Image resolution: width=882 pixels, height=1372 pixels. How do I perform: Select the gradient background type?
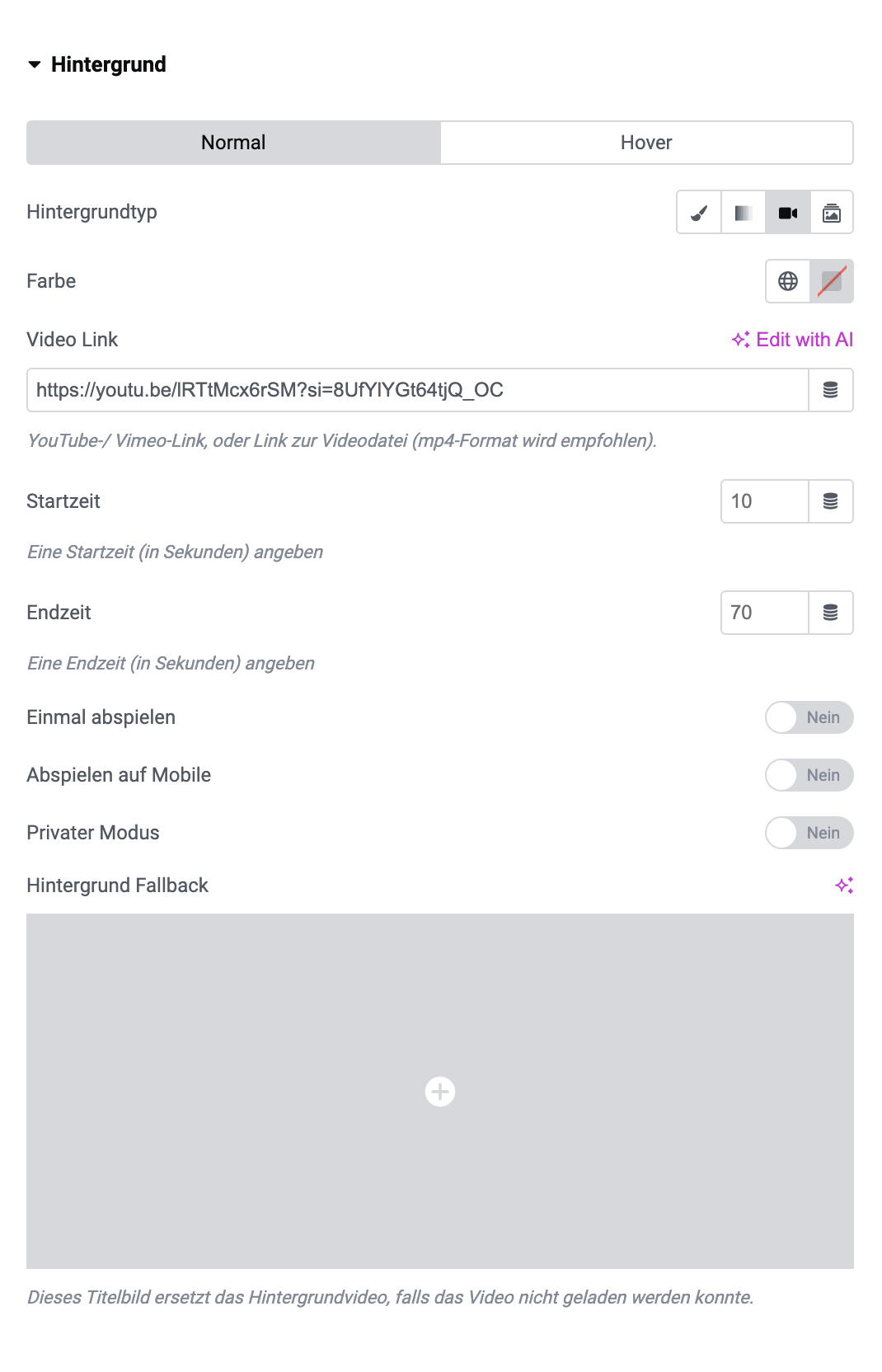coord(744,213)
